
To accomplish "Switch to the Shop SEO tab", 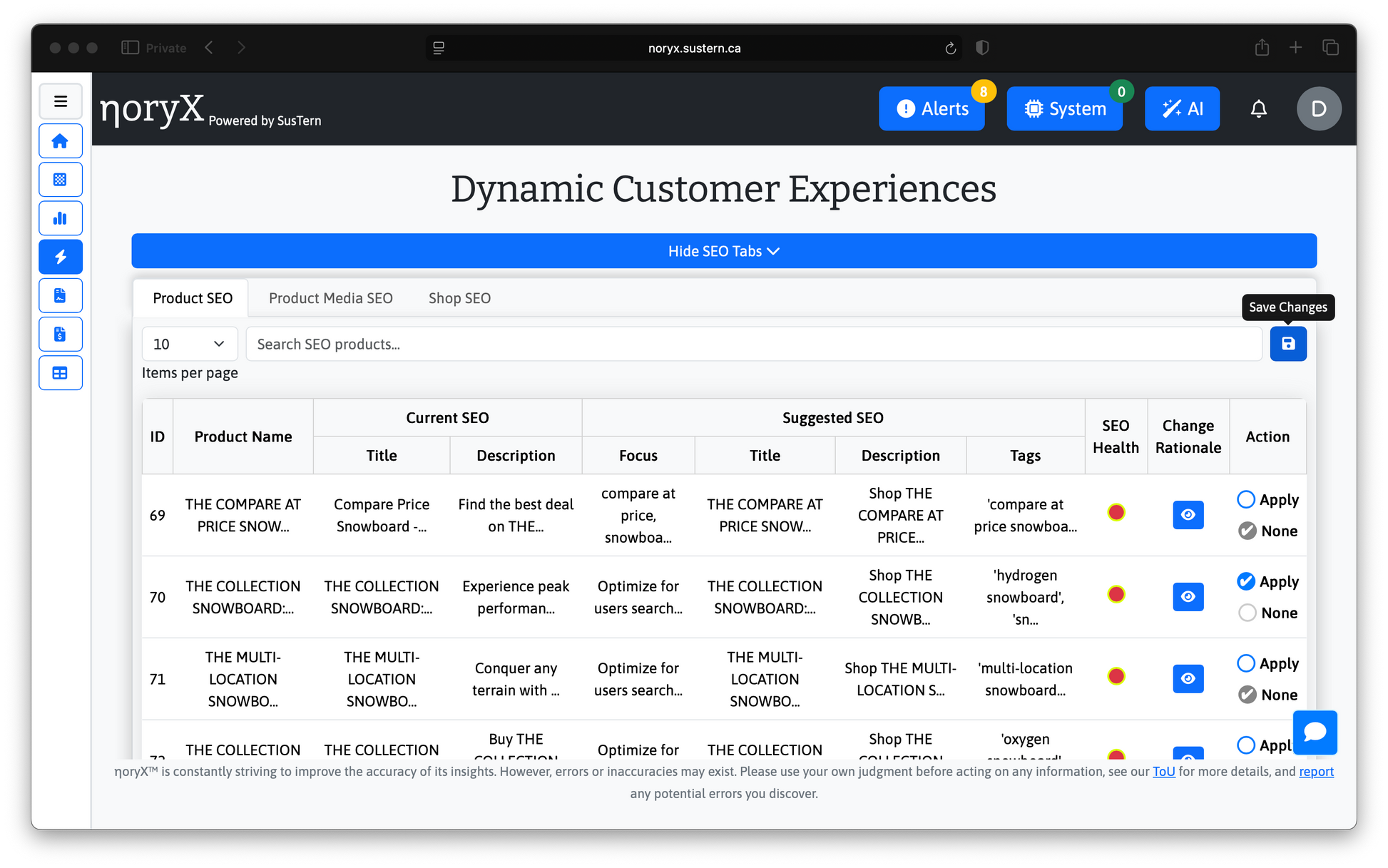I will coord(459,298).
